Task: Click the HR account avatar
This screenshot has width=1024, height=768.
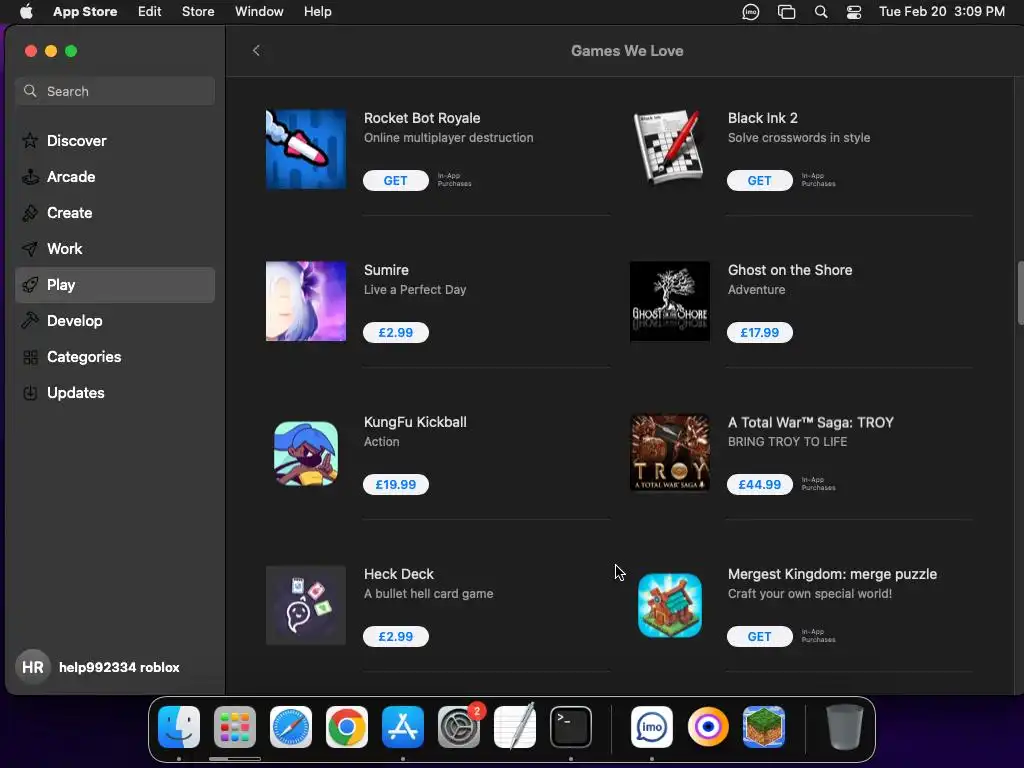Action: (x=33, y=667)
